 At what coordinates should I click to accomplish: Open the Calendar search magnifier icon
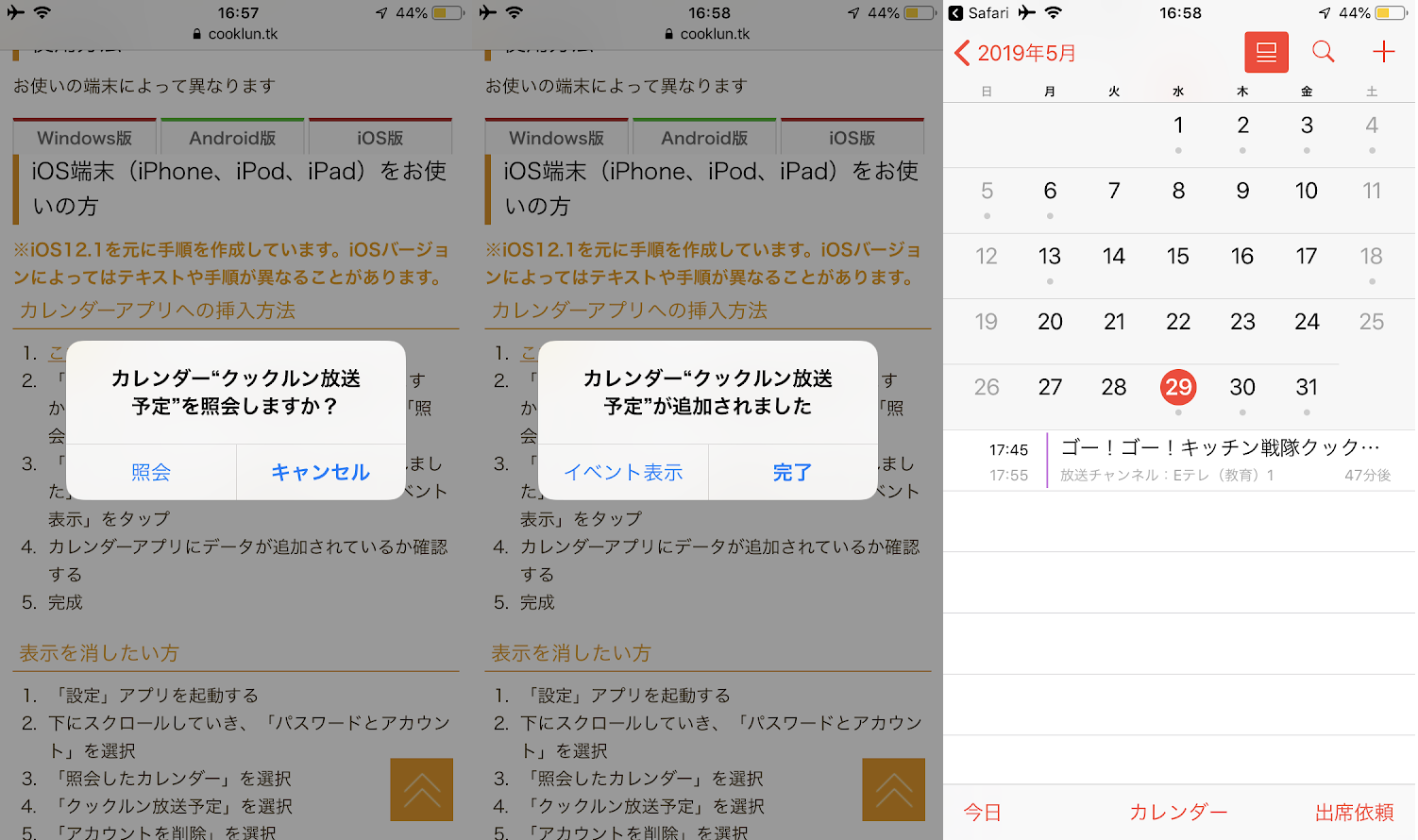pyautogui.click(x=1324, y=52)
